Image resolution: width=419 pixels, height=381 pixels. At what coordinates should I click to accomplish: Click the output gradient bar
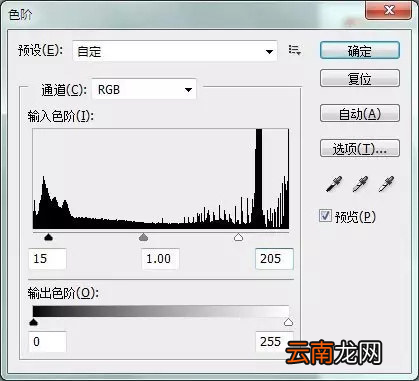[161, 311]
